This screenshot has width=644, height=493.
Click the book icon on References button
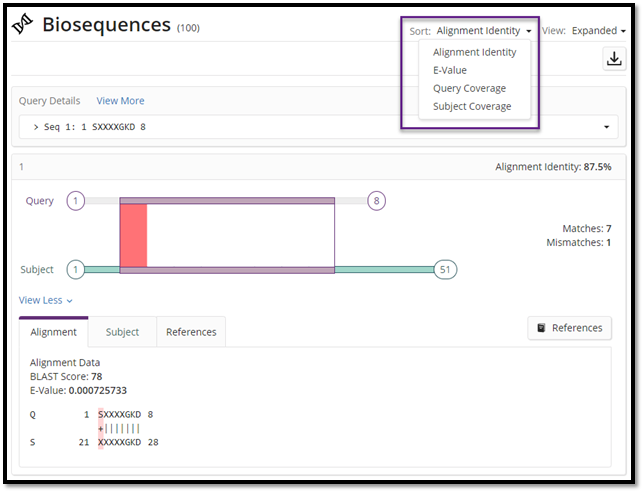(x=541, y=328)
